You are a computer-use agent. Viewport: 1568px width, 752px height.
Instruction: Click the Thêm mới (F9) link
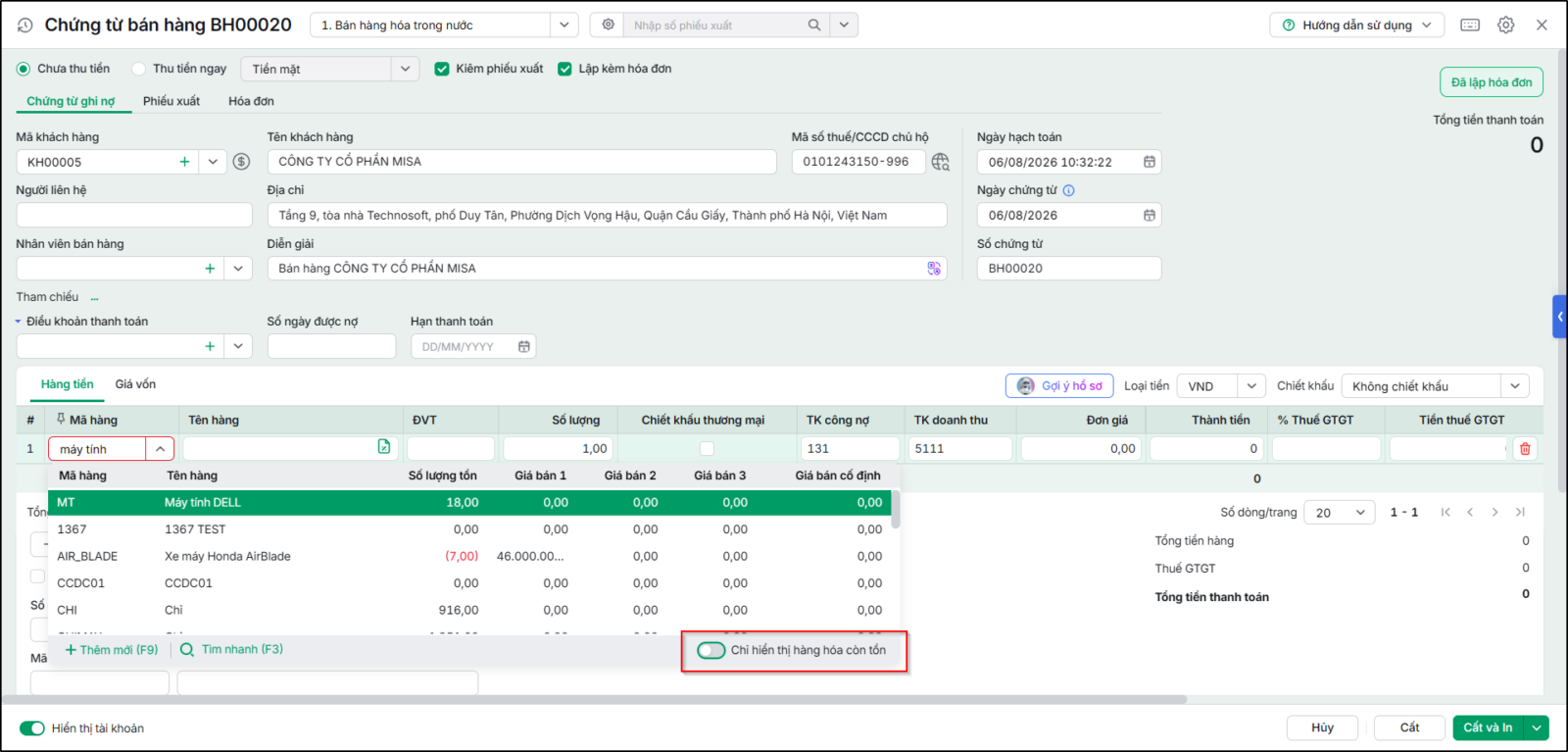click(112, 650)
